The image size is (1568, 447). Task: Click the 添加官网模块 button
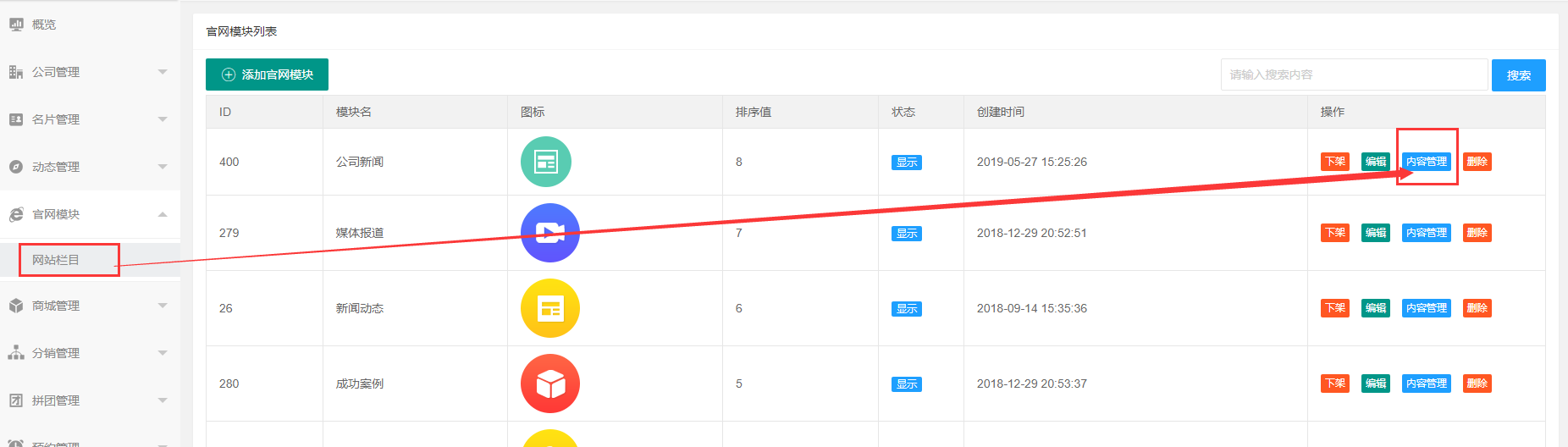(267, 74)
